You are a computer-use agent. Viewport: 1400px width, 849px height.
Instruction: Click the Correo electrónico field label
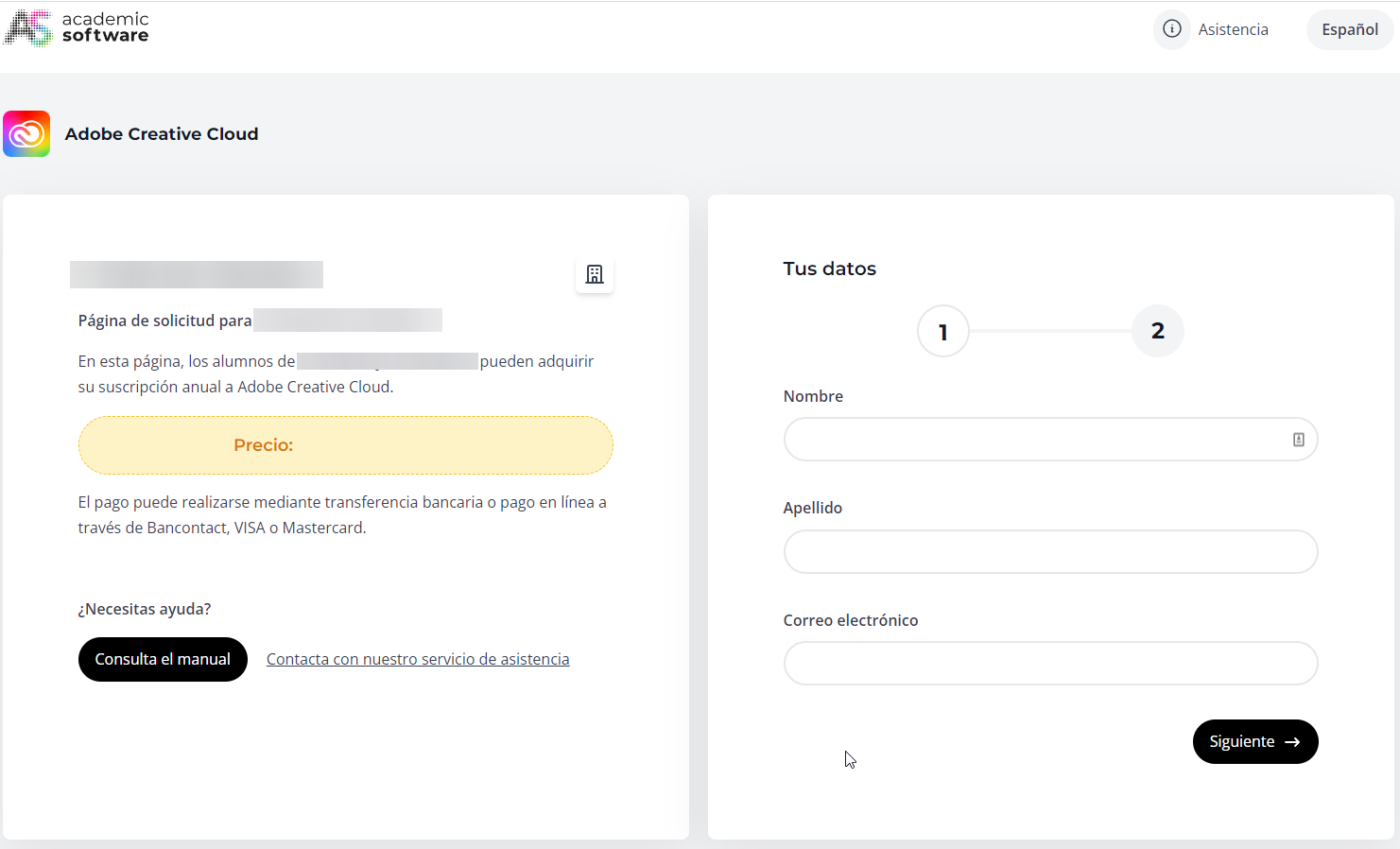pyautogui.click(x=851, y=620)
